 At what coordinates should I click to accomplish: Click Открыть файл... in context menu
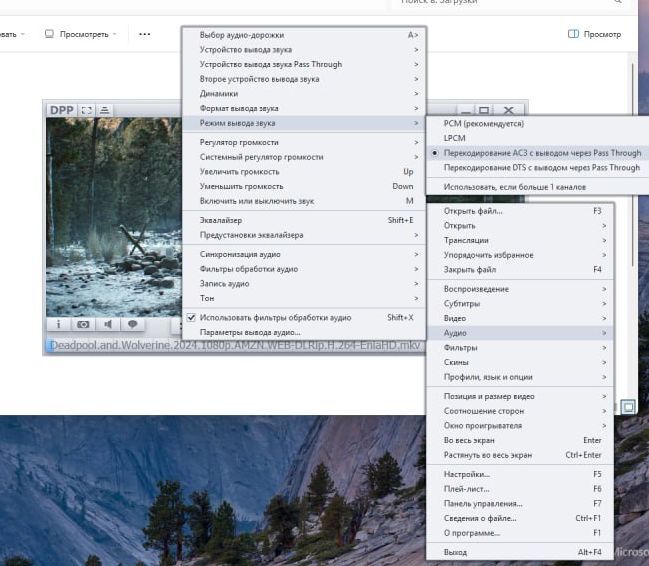pyautogui.click(x=520, y=211)
